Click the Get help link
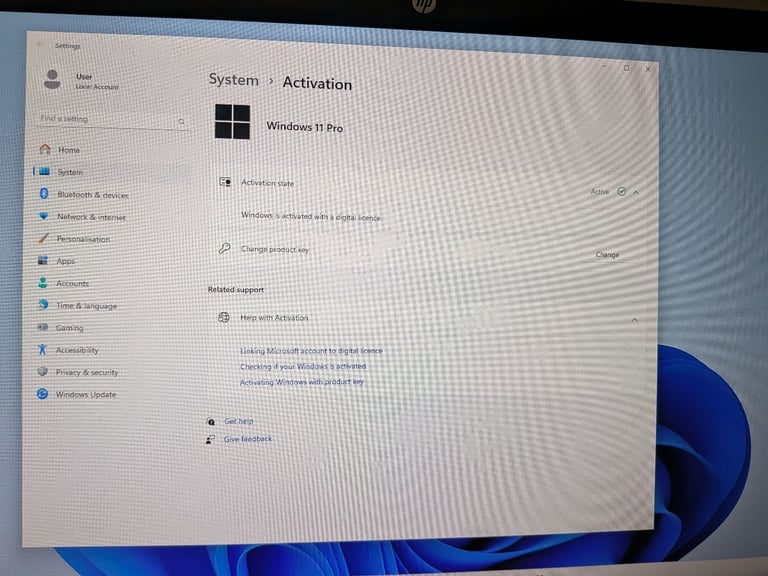This screenshot has width=768, height=576. point(239,421)
